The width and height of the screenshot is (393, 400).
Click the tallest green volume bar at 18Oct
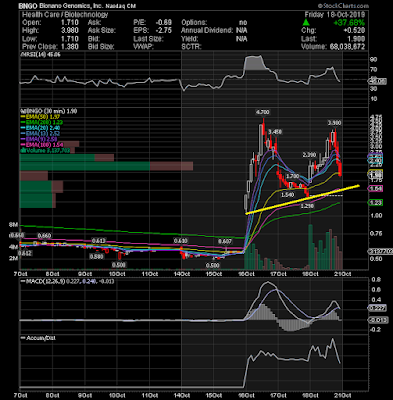(x=310, y=247)
